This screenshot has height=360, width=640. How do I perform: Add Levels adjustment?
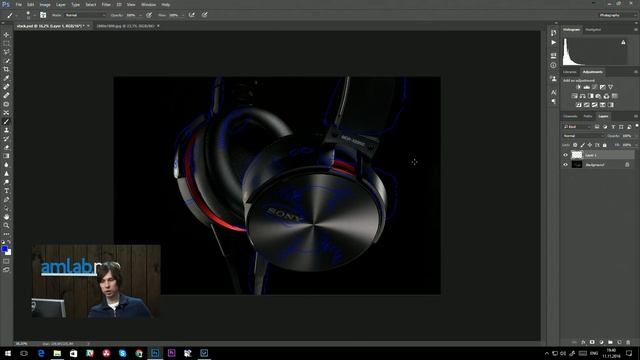587,87
